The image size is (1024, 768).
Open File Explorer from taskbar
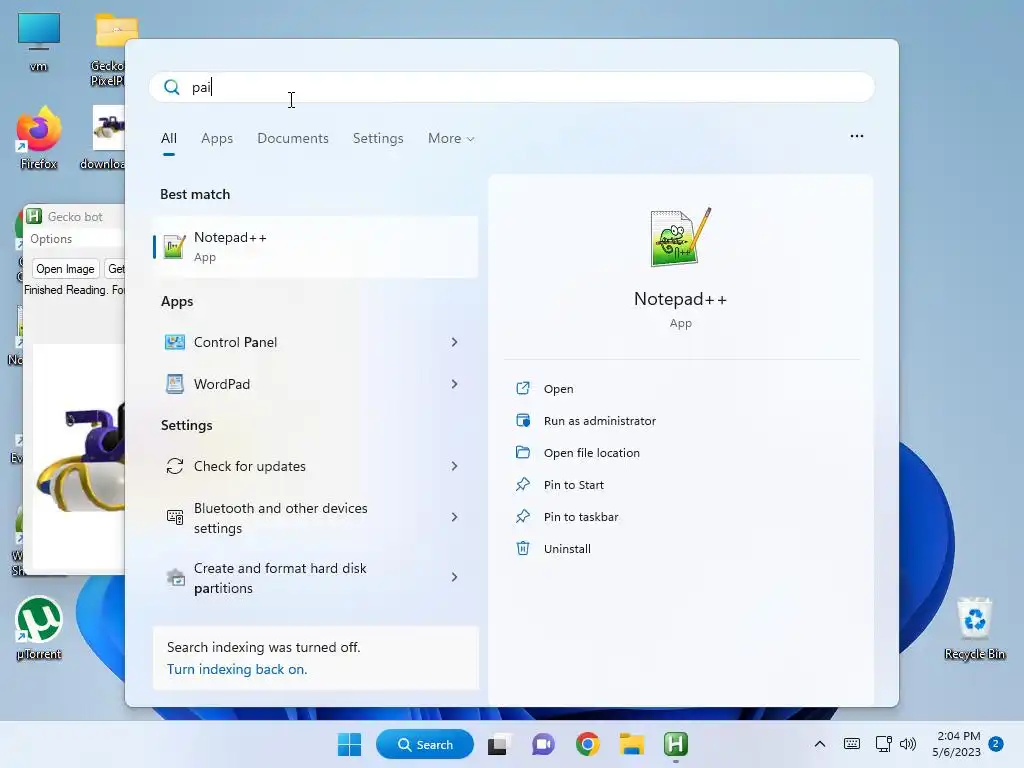[632, 744]
